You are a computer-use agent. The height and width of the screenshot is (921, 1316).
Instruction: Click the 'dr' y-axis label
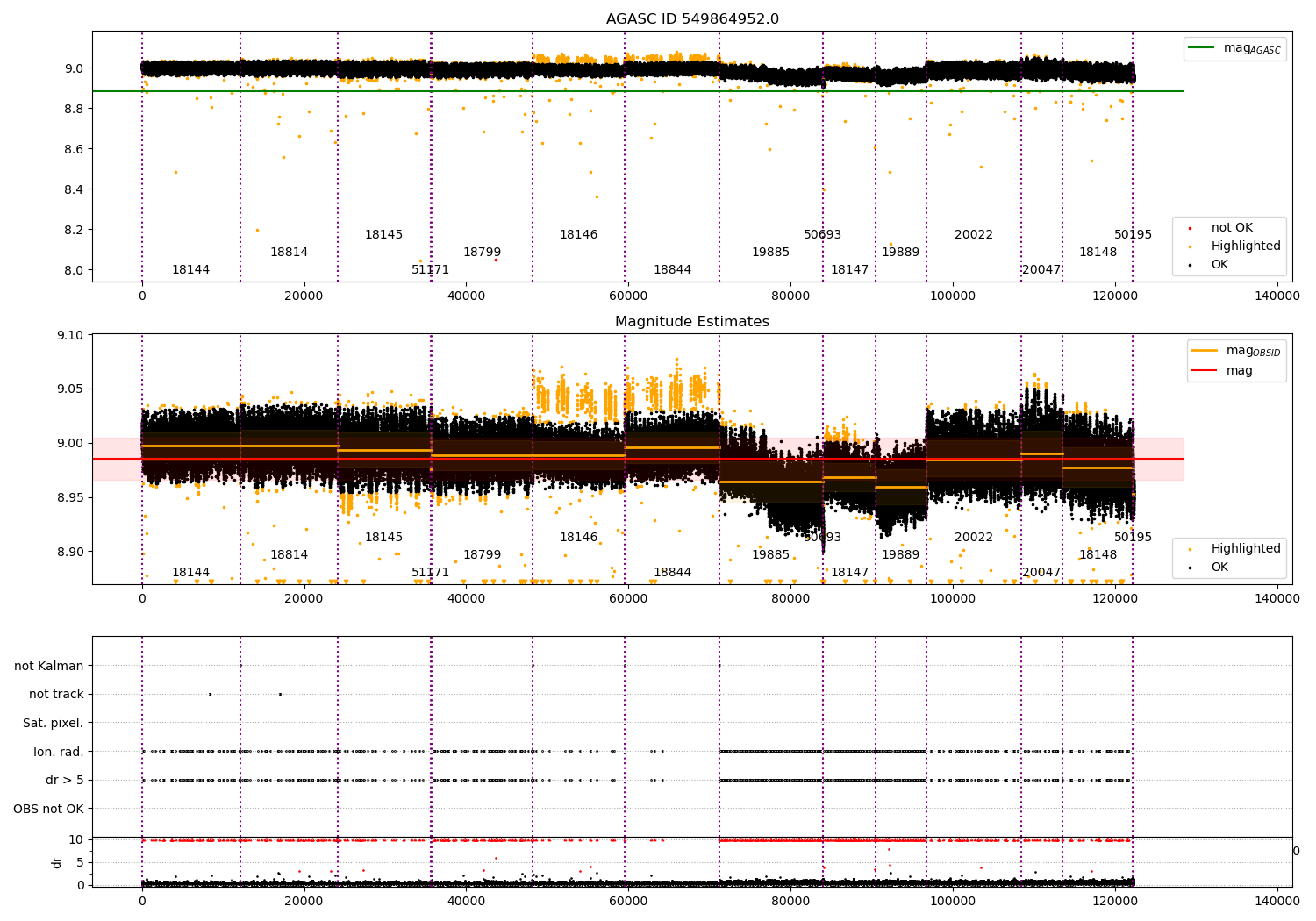[x=57, y=862]
